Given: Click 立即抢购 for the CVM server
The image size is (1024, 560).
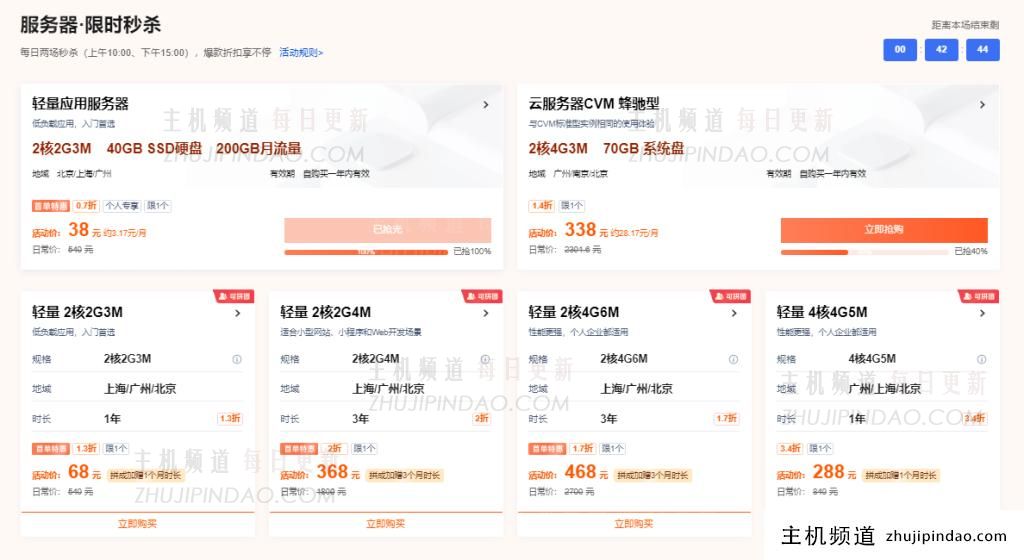Looking at the screenshot, I should (884, 230).
